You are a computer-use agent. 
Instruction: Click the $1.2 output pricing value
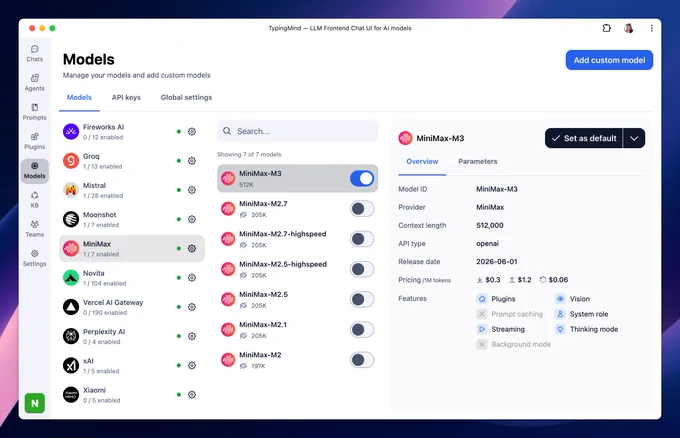[x=524, y=280]
